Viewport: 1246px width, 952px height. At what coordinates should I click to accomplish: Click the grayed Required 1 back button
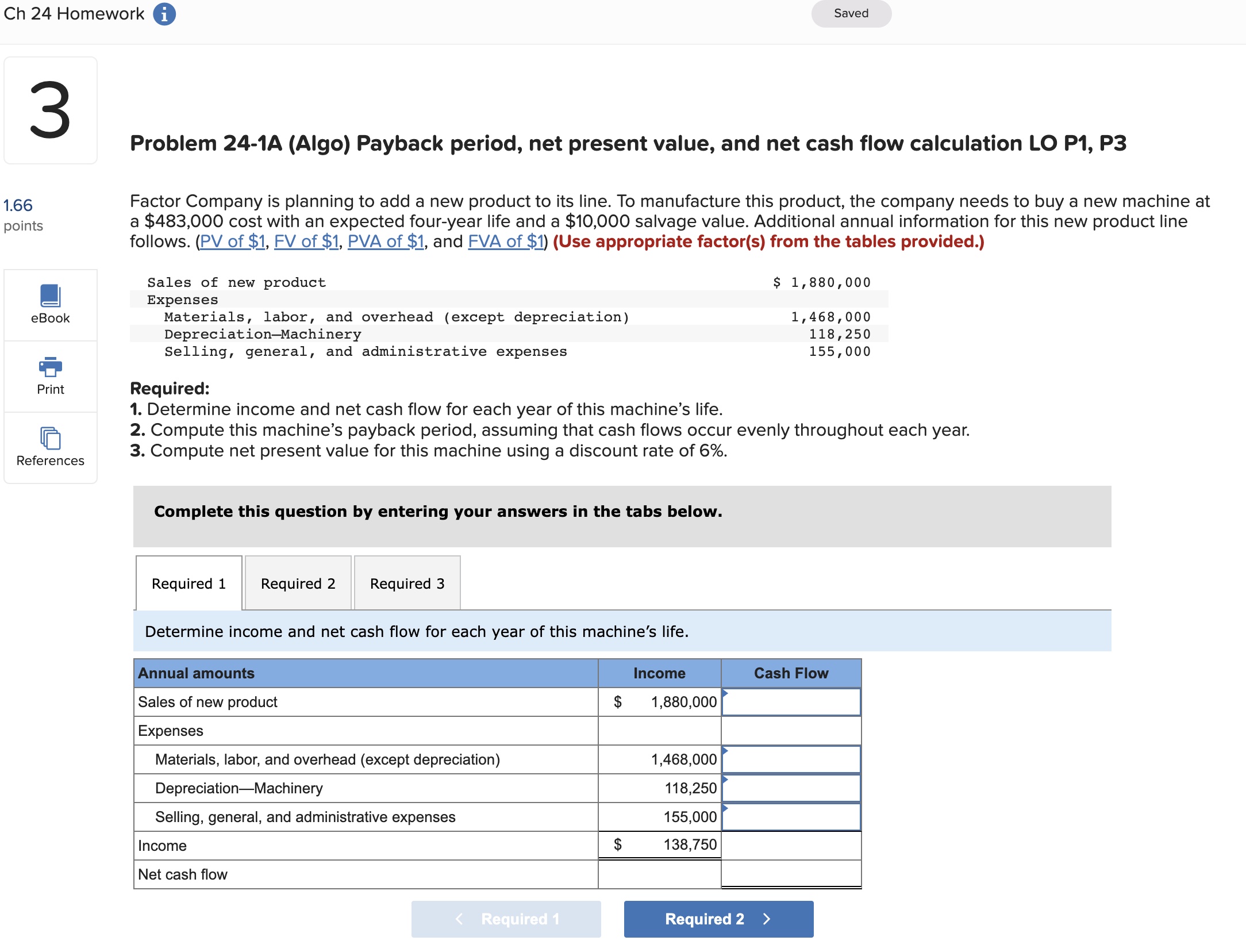point(505,919)
